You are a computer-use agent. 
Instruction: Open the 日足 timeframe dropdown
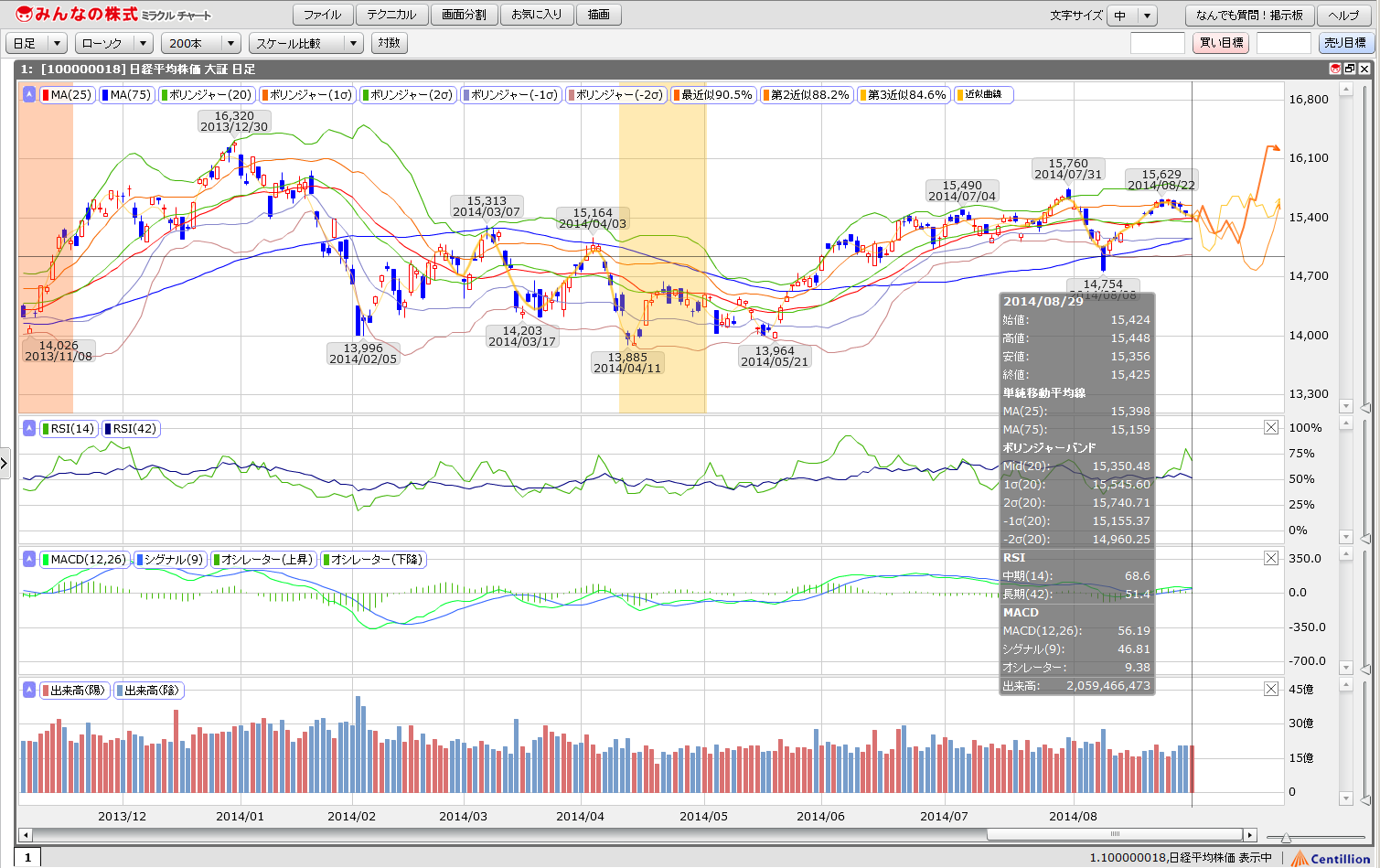tap(37, 43)
